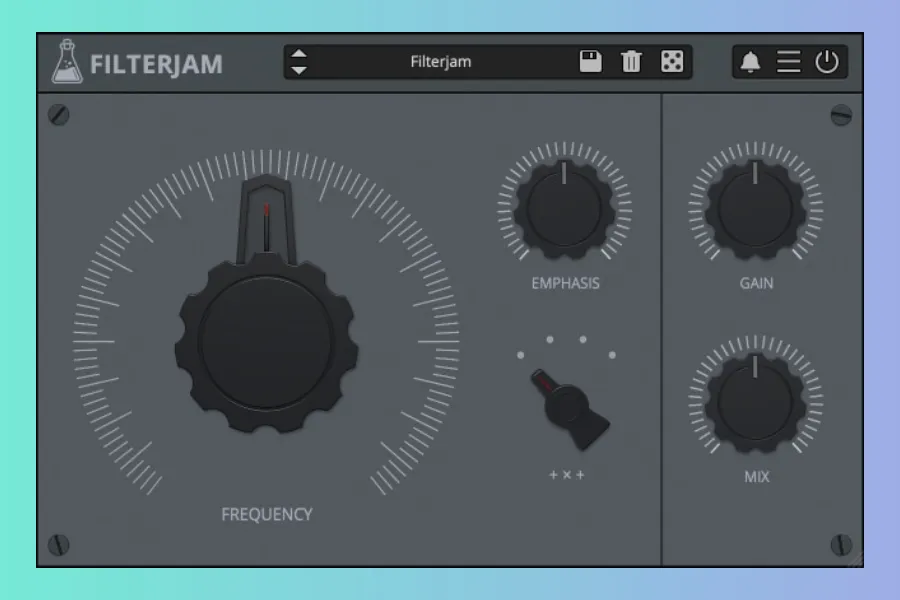This screenshot has width=900, height=600.
Task: Select the first leftmost mode dot
Action: 521,354
